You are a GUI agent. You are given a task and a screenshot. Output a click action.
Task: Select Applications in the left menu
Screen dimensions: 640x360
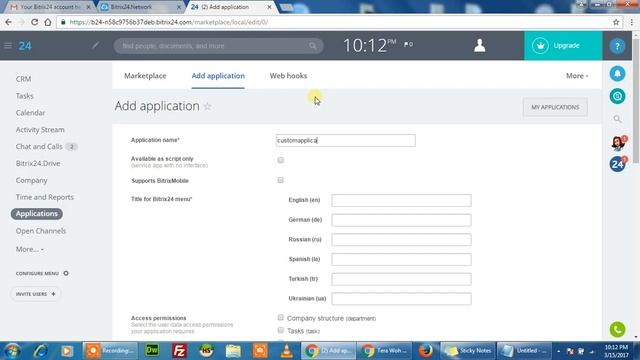[37, 214]
